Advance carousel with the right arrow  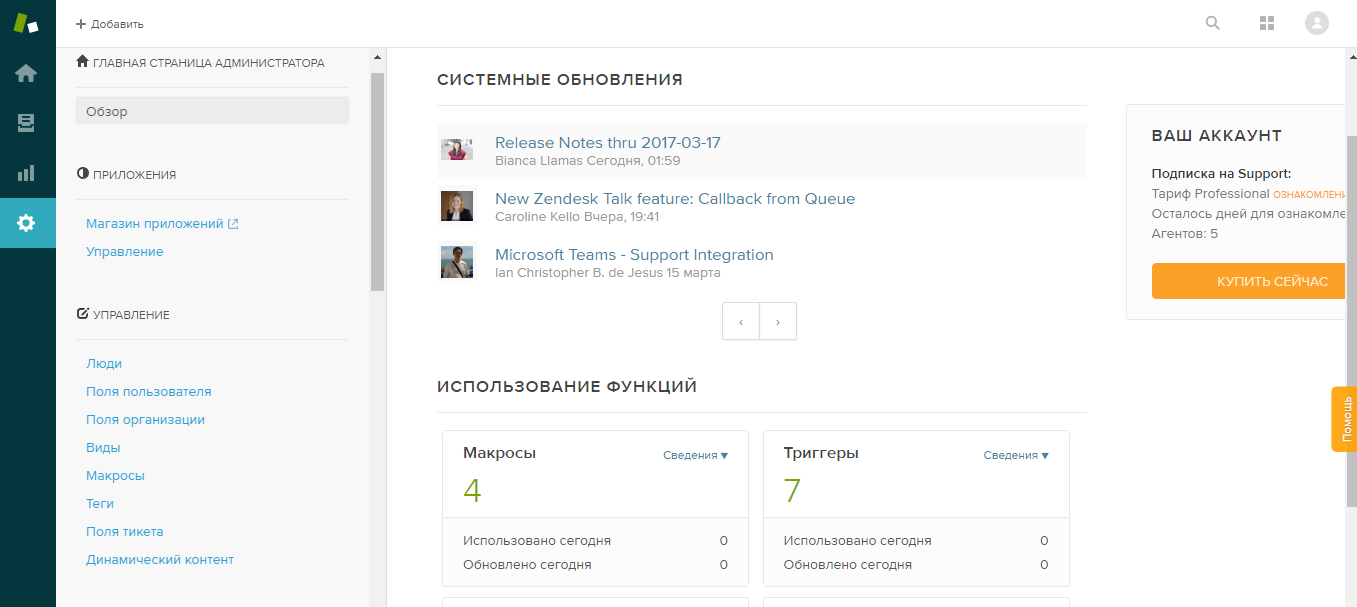(778, 321)
